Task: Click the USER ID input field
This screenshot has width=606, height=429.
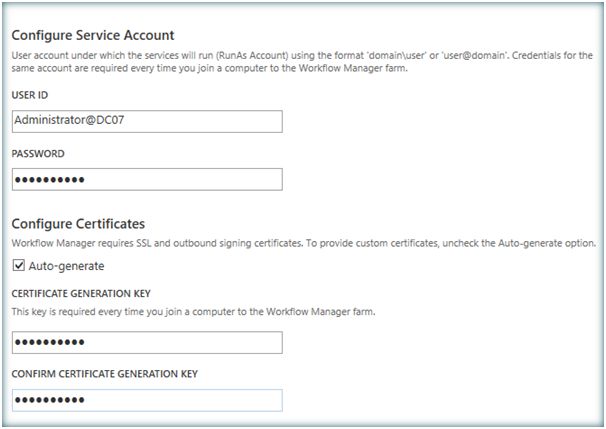Action: tap(146, 121)
